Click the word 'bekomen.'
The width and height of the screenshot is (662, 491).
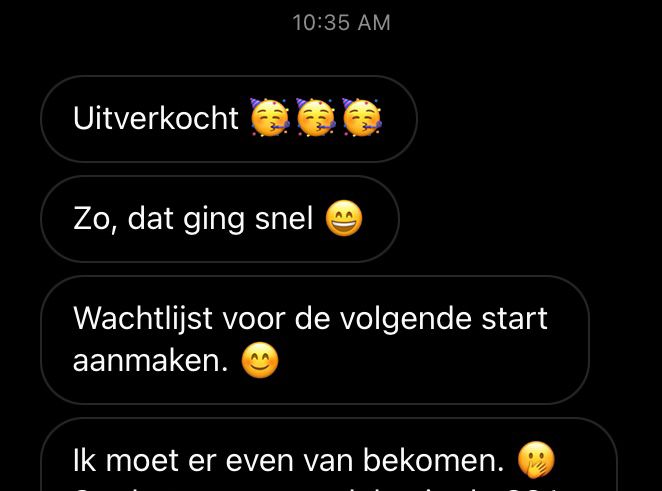[x=434, y=460]
